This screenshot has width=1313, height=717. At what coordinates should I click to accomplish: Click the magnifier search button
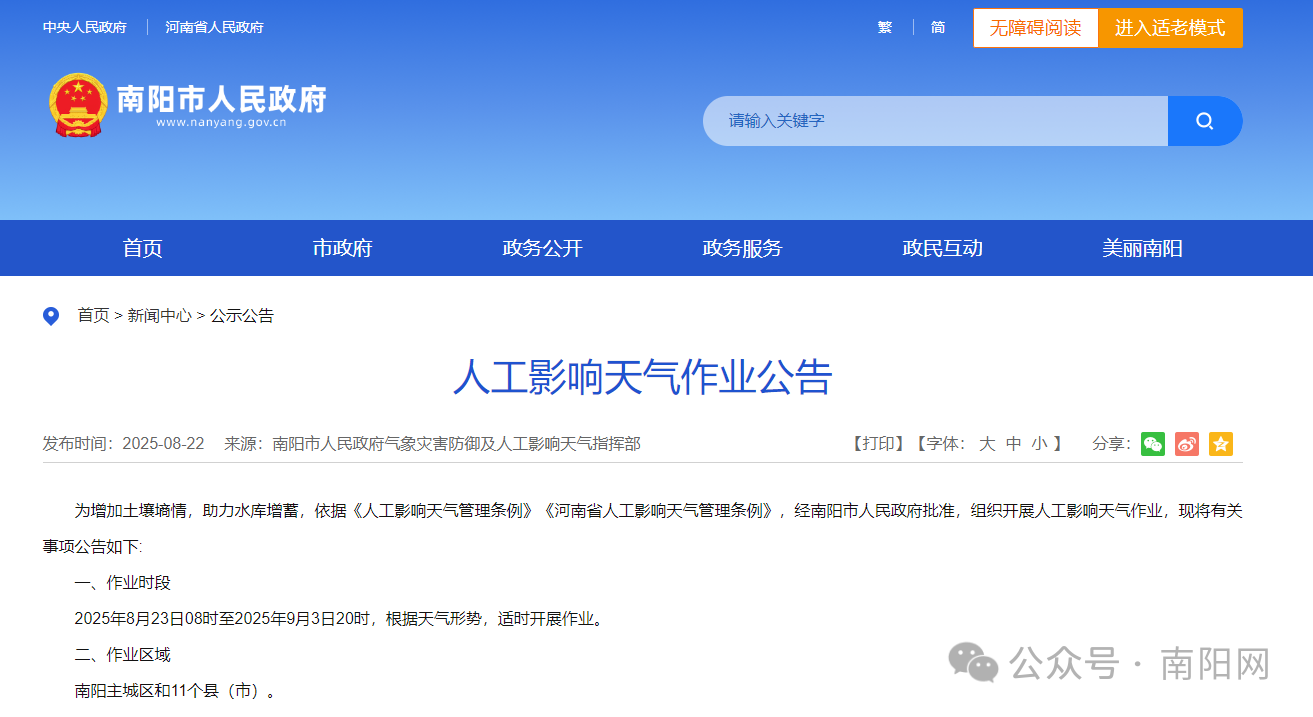click(x=1205, y=121)
